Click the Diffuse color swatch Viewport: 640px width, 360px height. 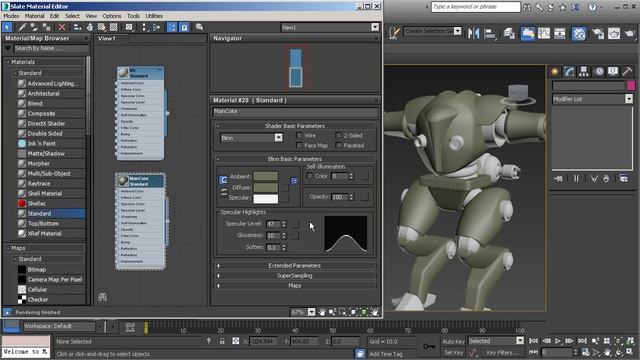[x=266, y=187]
